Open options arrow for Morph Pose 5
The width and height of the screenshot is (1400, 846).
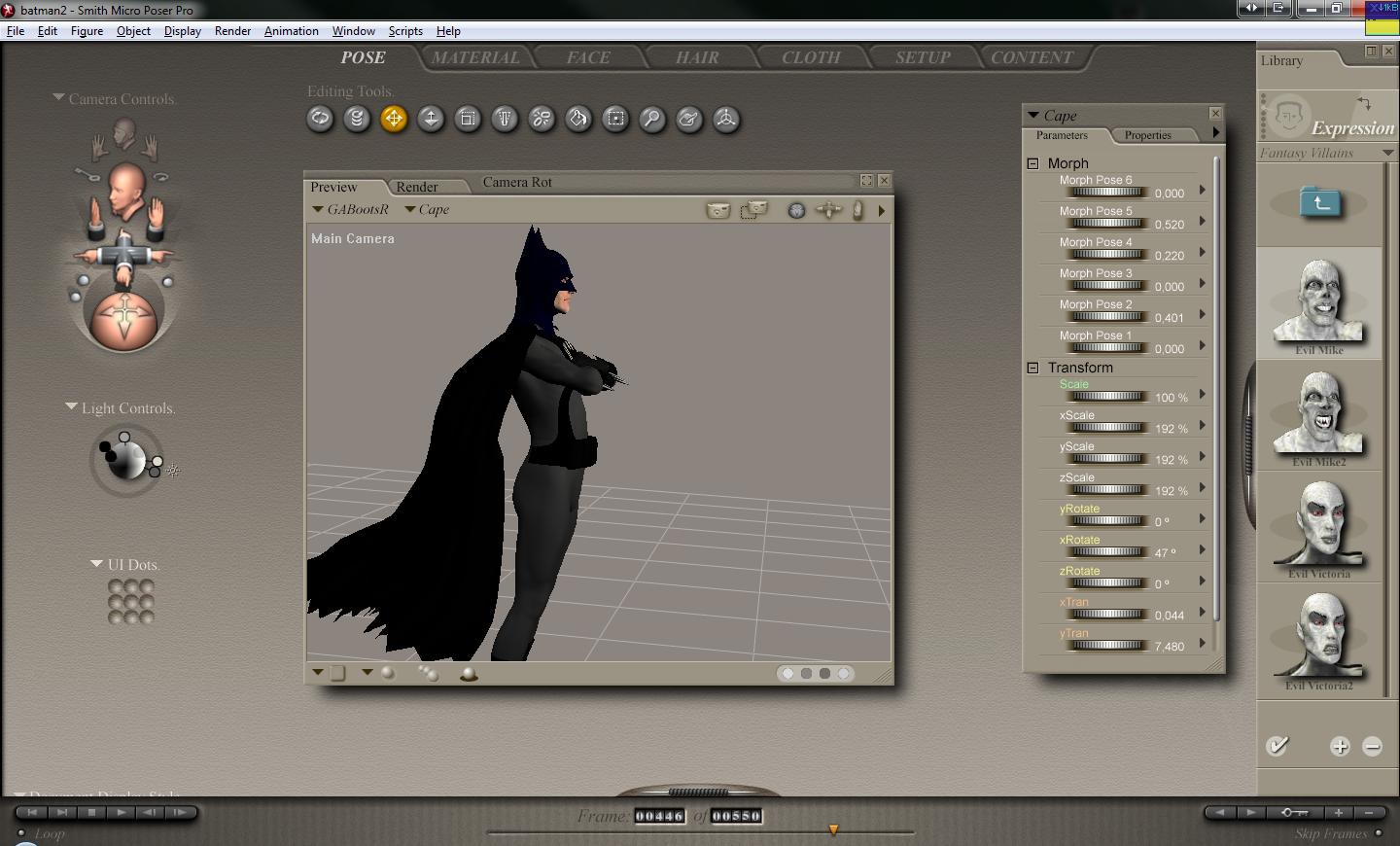(1203, 221)
